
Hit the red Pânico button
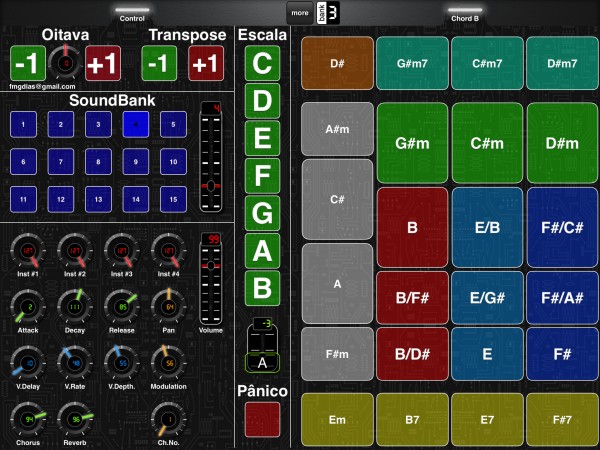pyautogui.click(x=262, y=419)
